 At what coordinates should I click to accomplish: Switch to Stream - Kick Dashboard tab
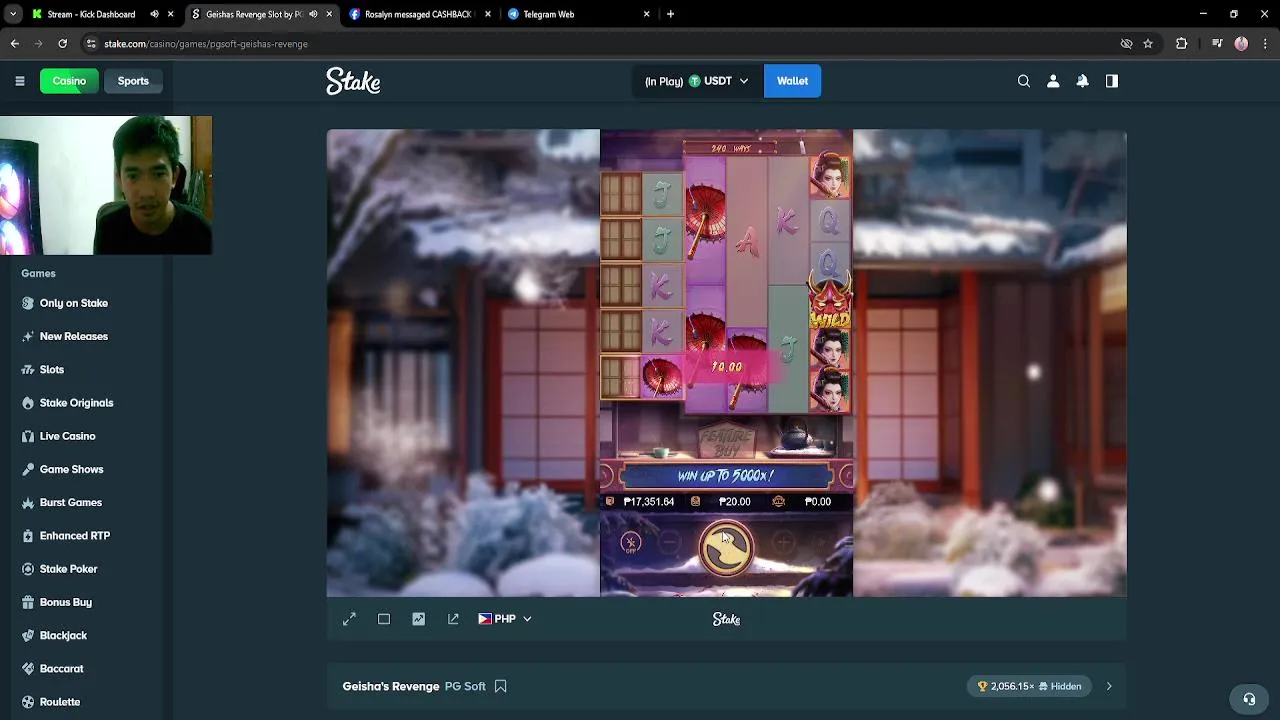coord(90,14)
